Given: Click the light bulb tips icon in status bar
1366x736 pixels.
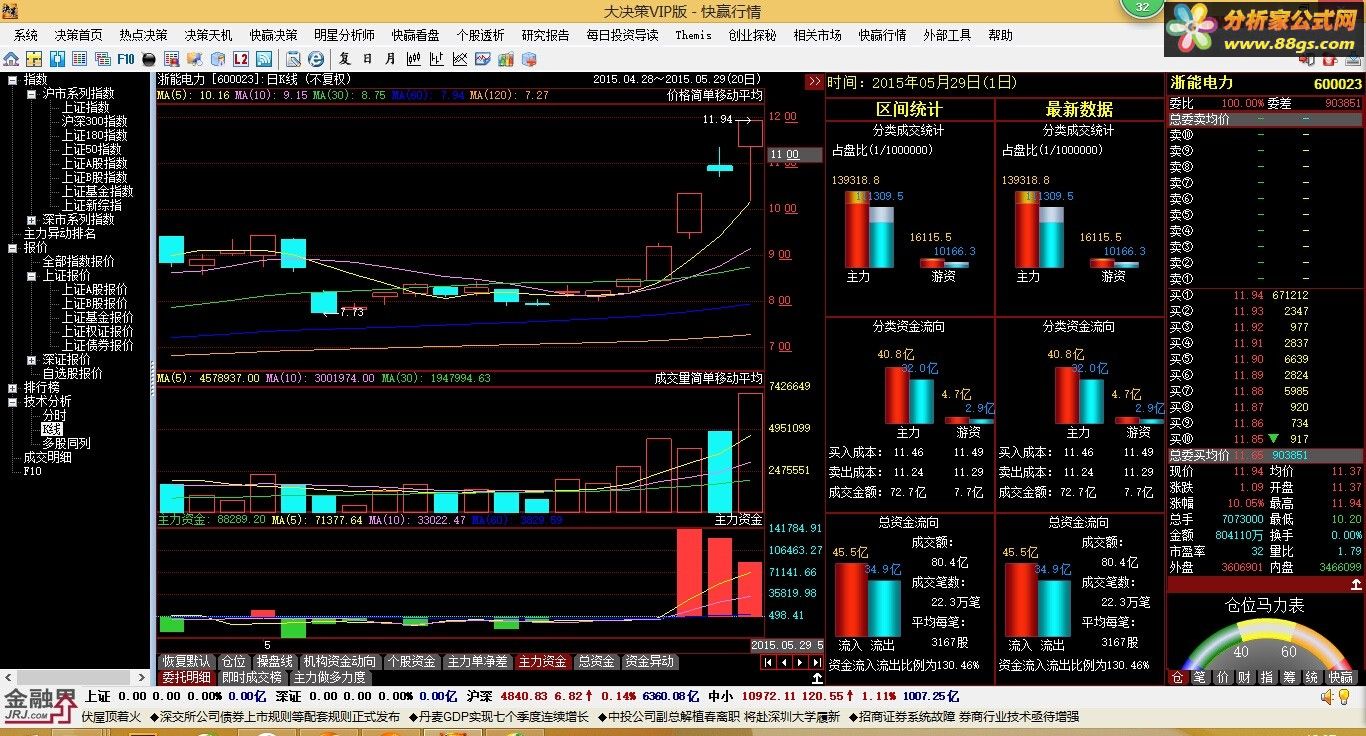Looking at the screenshot, I should point(1346,697).
